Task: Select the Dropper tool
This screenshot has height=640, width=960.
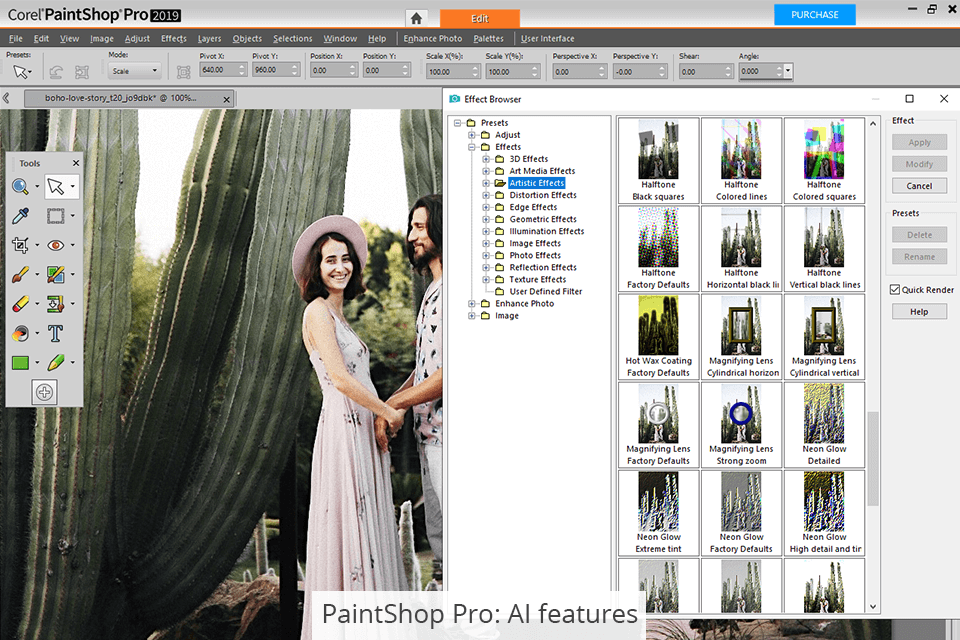Action: (20, 216)
